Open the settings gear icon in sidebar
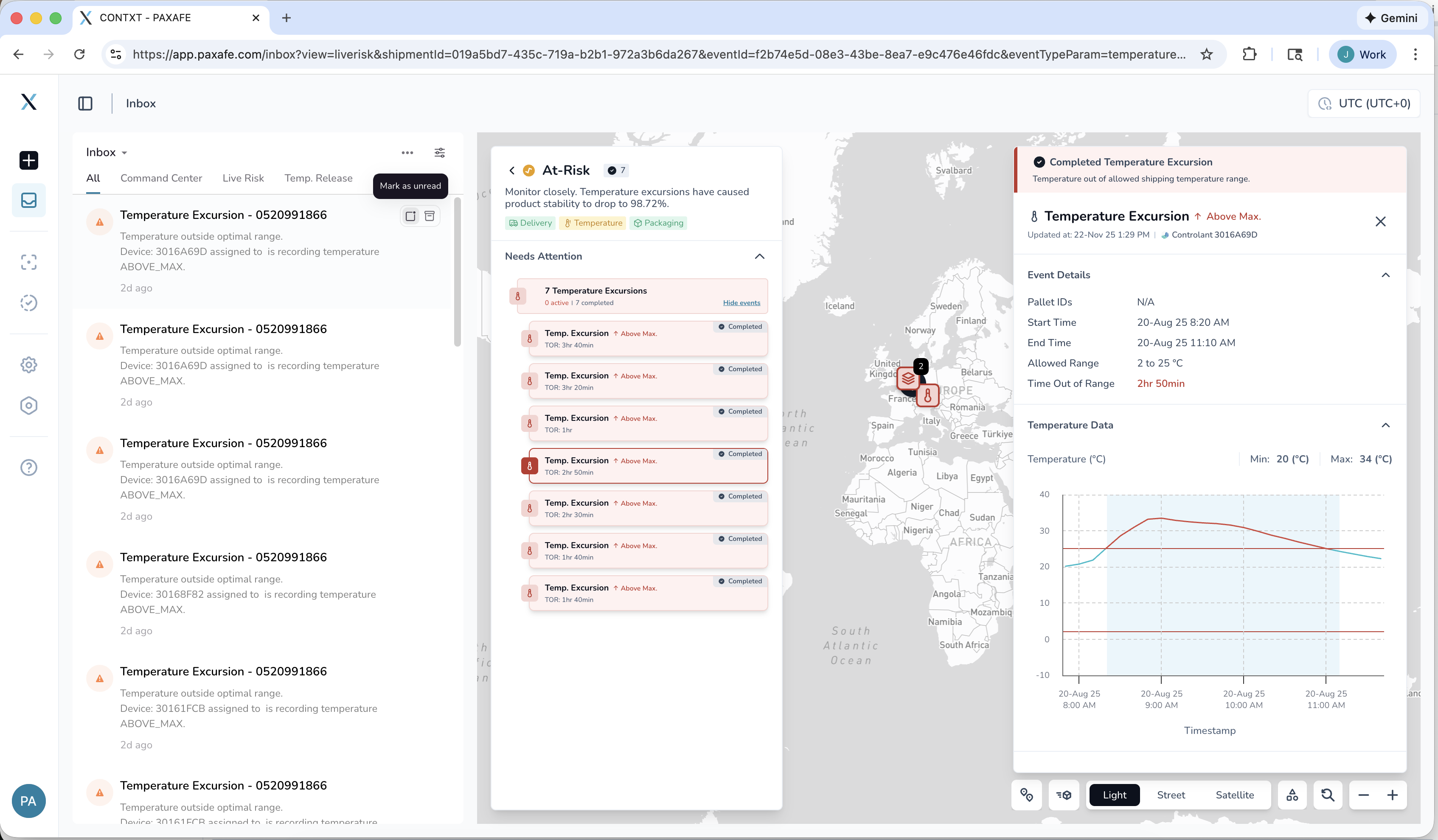 (28, 365)
